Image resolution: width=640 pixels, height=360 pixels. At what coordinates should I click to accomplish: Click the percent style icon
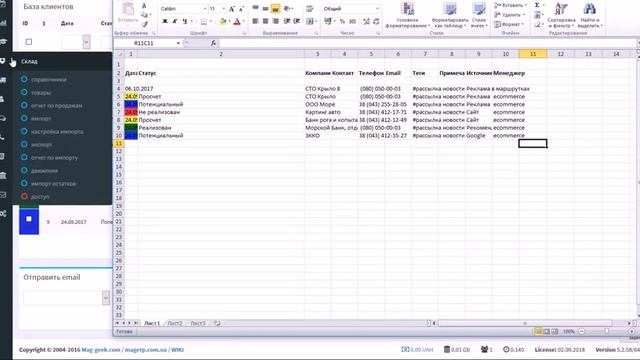tap(342, 21)
